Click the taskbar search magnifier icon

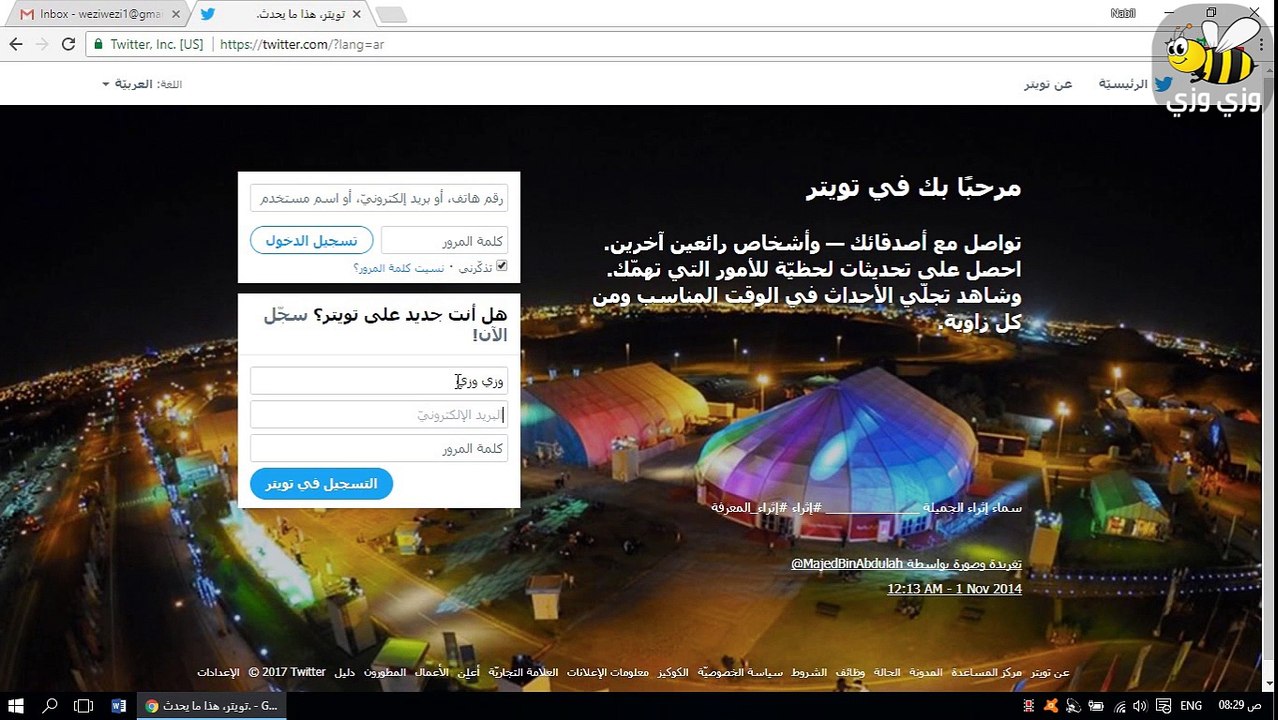pos(50,706)
